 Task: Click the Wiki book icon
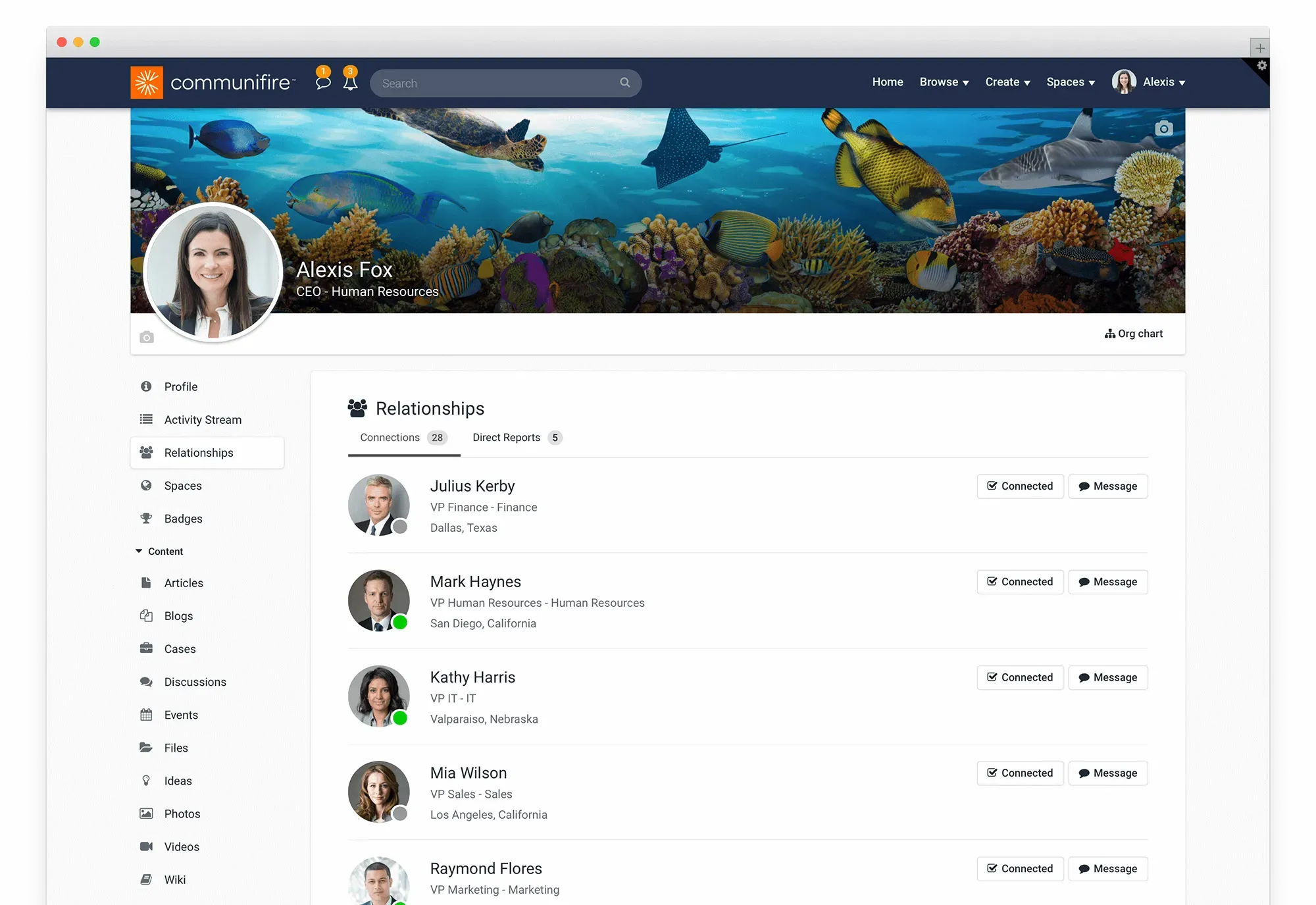[x=146, y=879]
